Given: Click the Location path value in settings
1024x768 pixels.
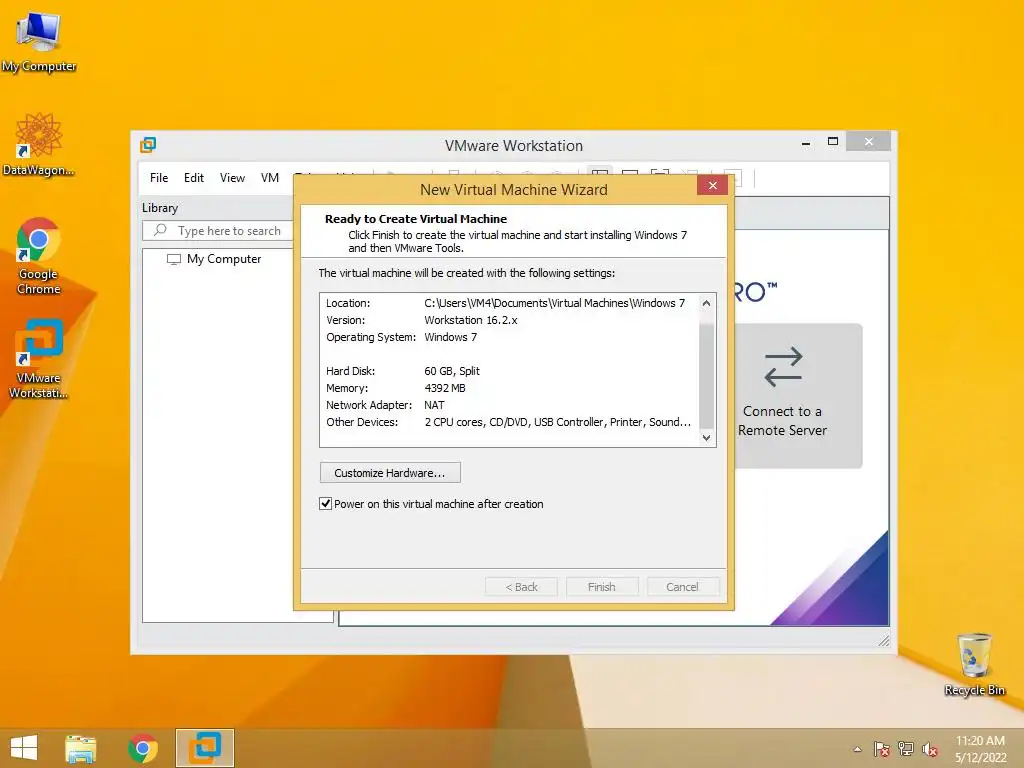Looking at the screenshot, I should tap(554, 303).
